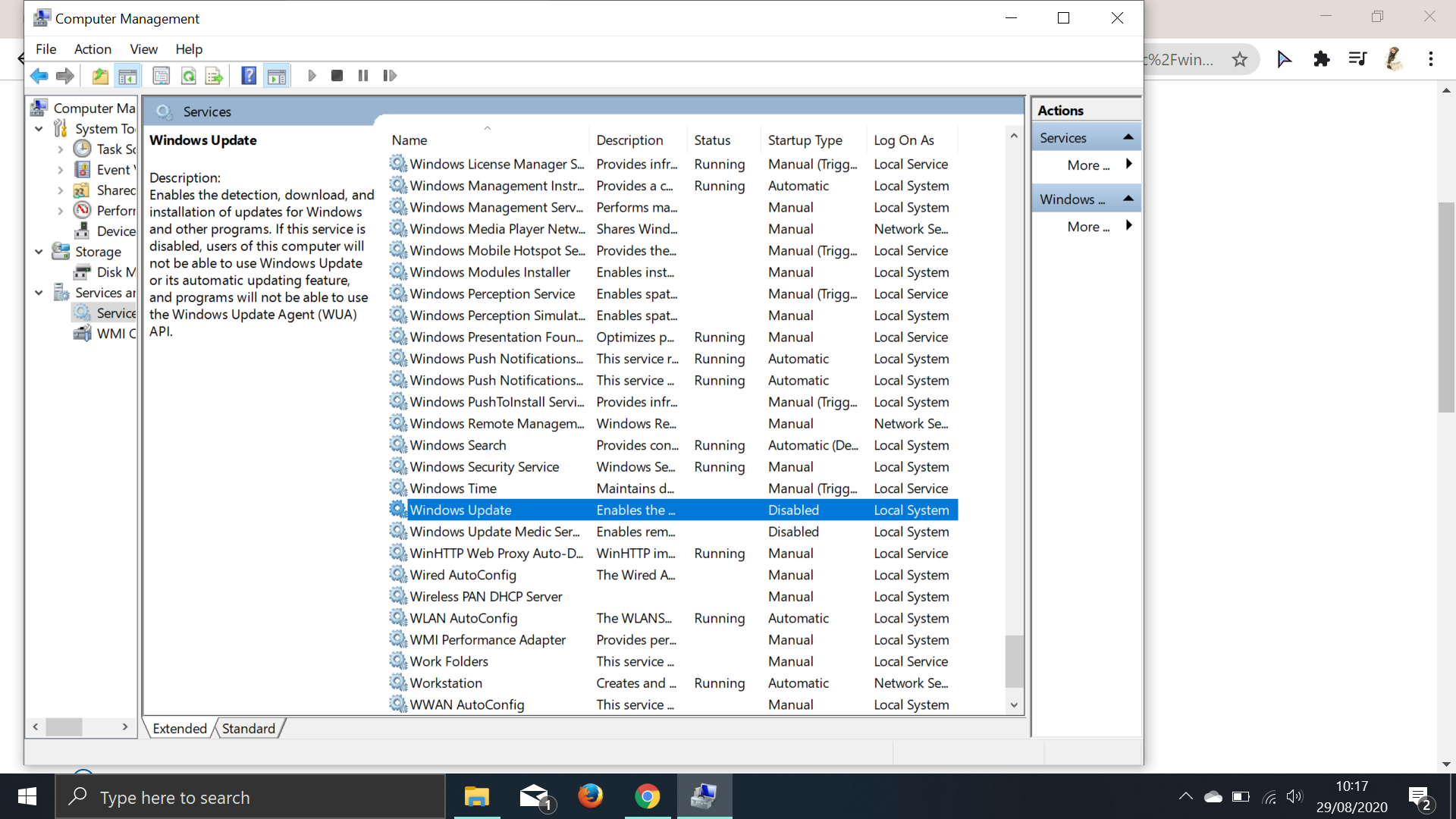Open Chrome extensions puzzle icon
The width and height of the screenshot is (1456, 819).
click(1322, 59)
